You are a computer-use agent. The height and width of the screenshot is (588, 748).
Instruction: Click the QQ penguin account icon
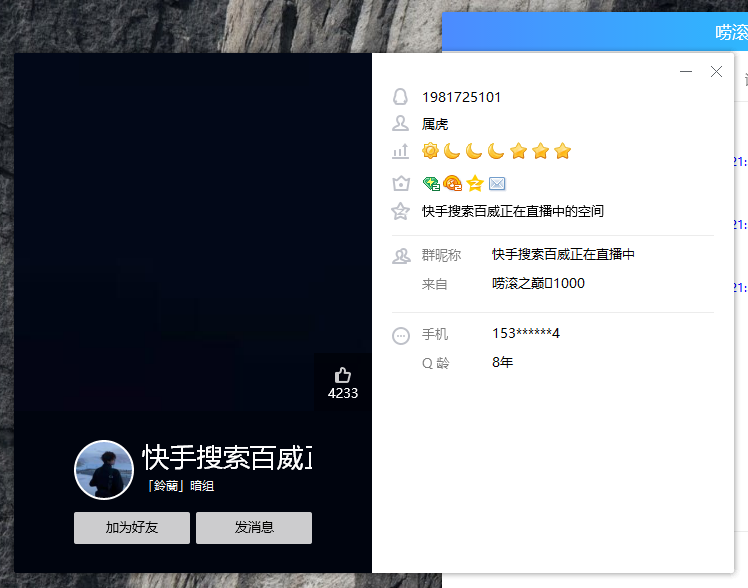(x=400, y=97)
